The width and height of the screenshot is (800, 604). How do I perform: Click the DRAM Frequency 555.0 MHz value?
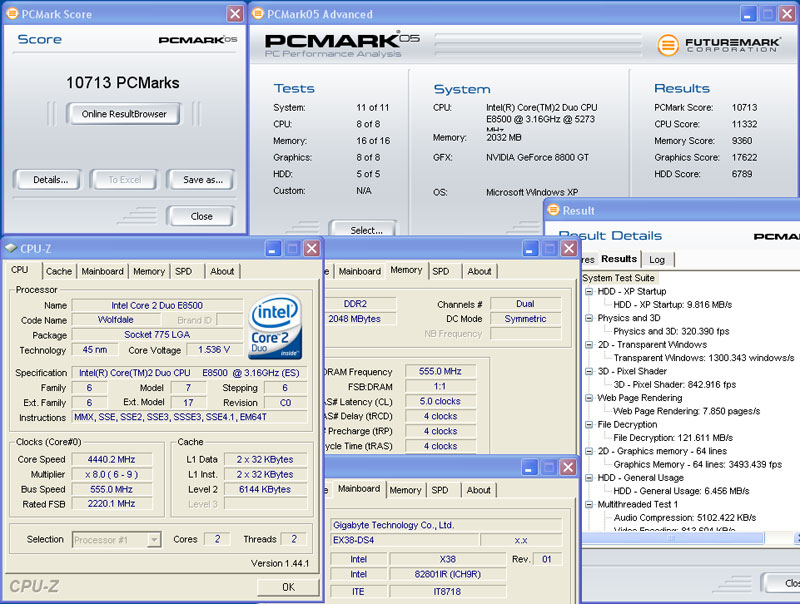coord(440,371)
